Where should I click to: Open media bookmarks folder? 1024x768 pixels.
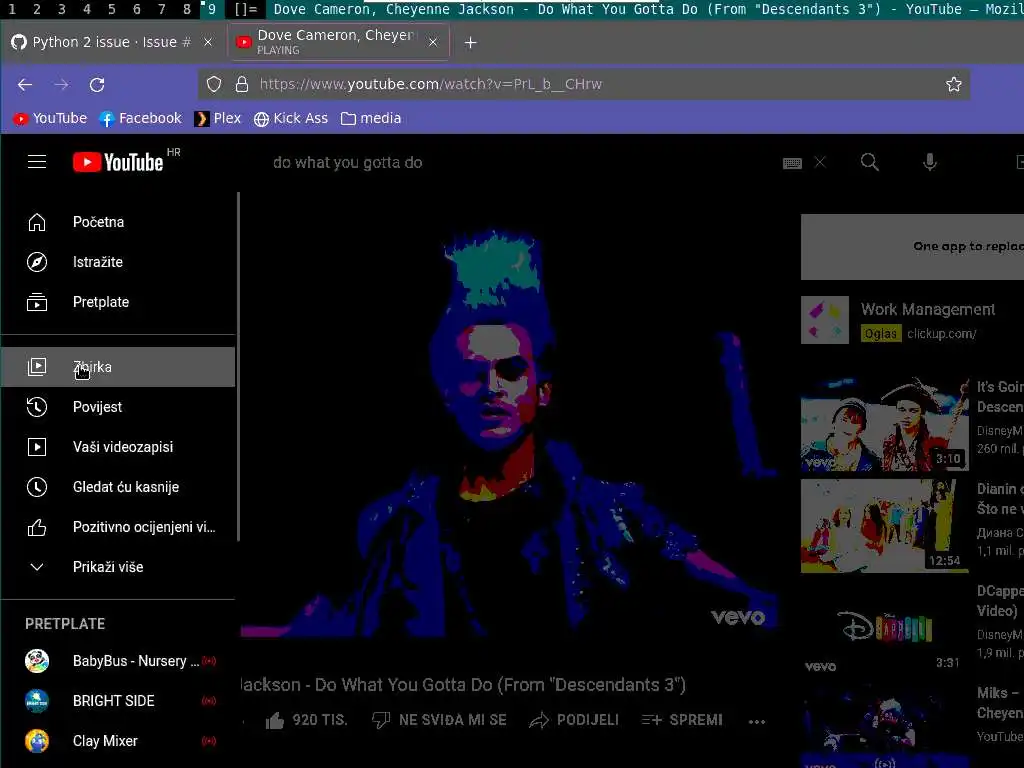[x=371, y=118]
